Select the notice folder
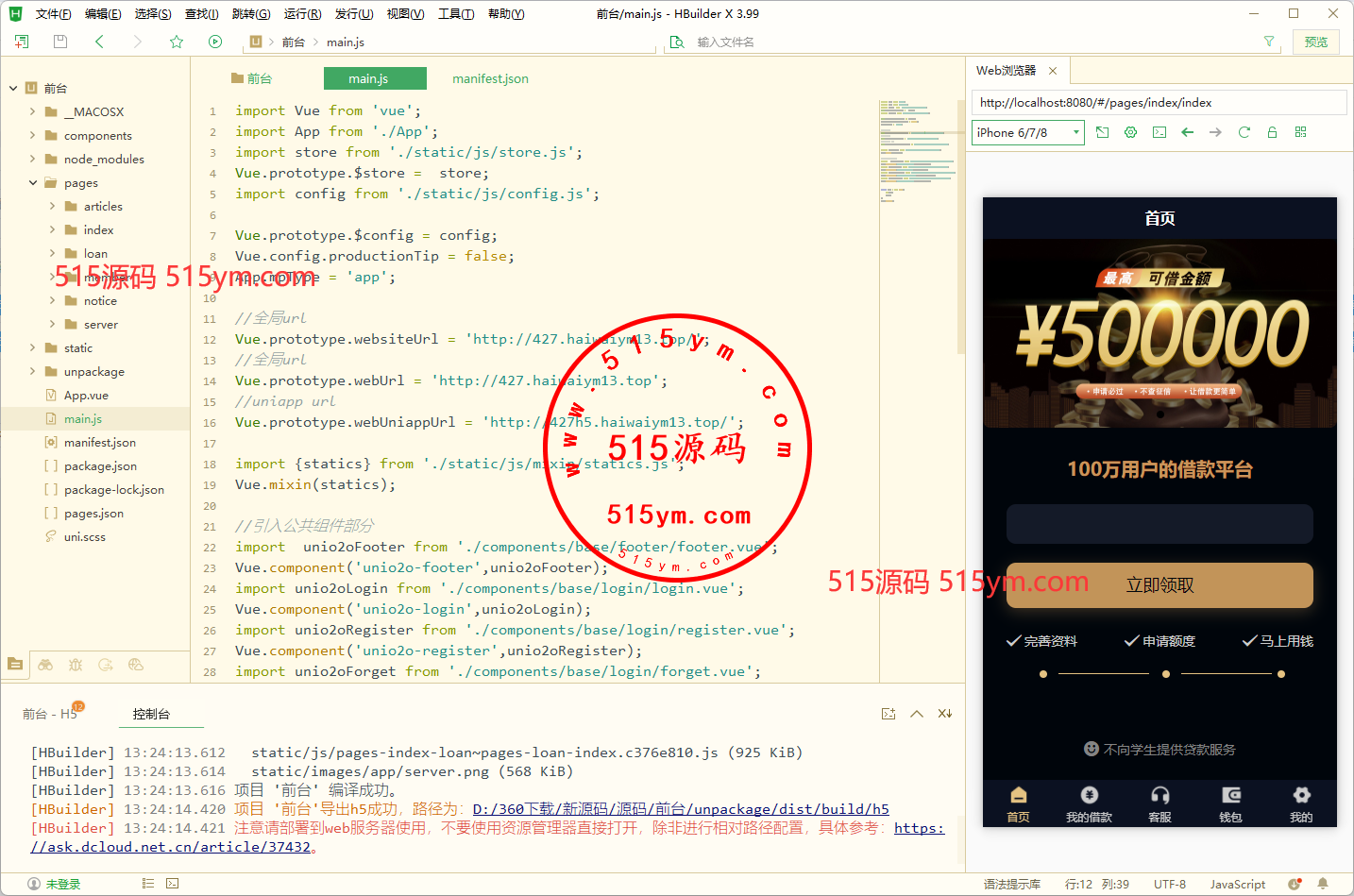 [x=100, y=301]
